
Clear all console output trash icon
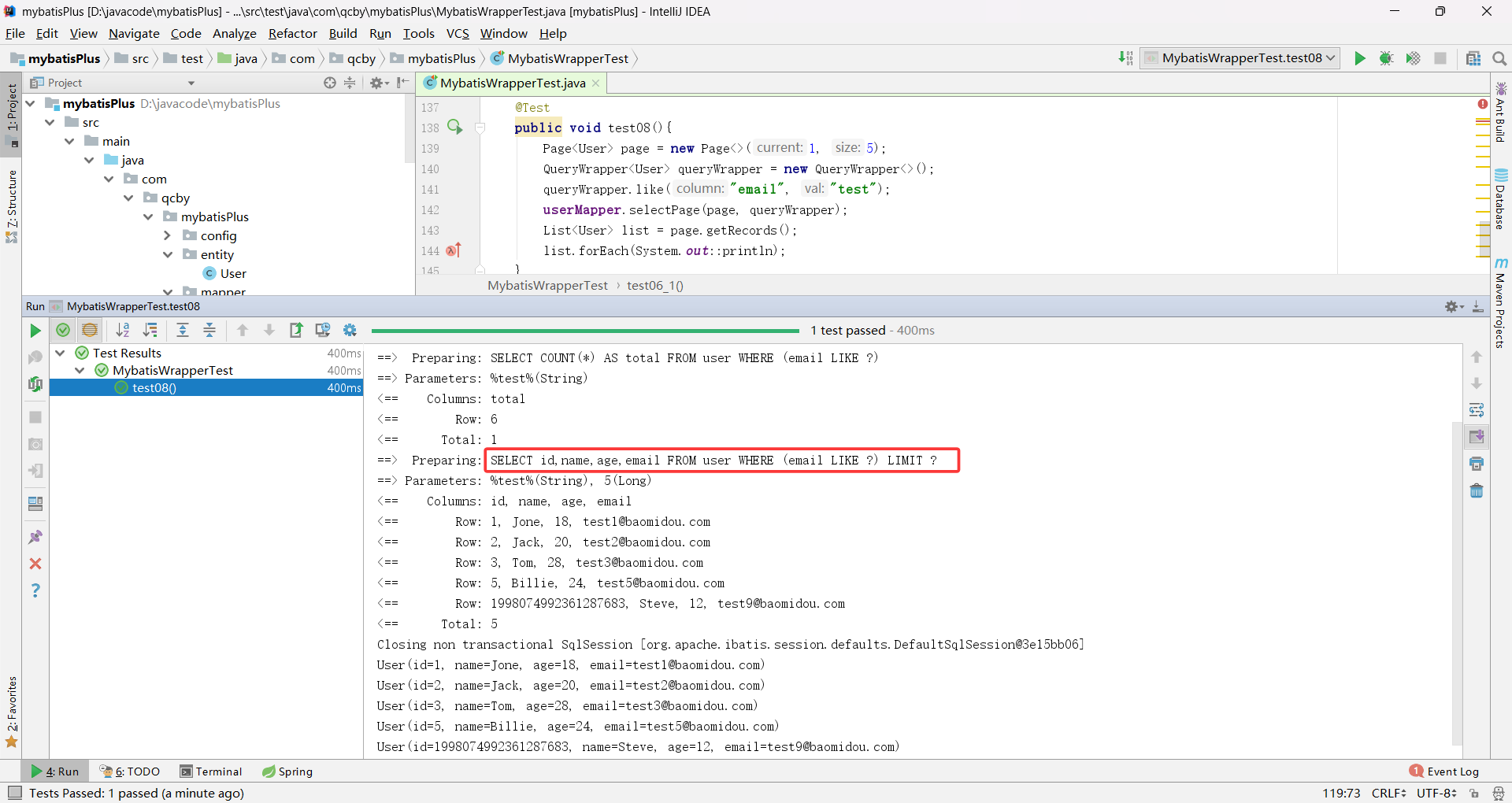1477,490
